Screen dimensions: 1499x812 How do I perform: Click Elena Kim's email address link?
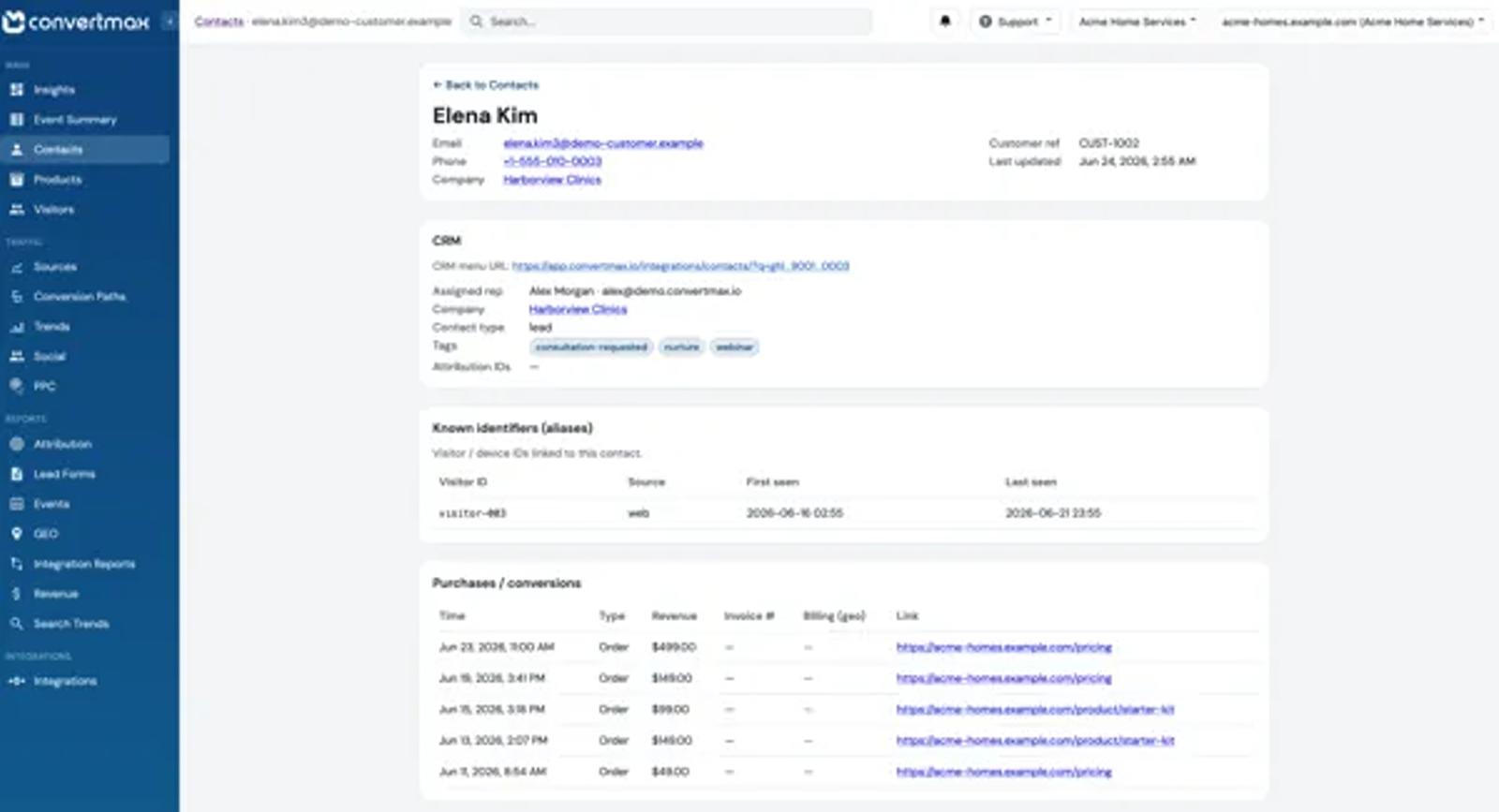603,143
